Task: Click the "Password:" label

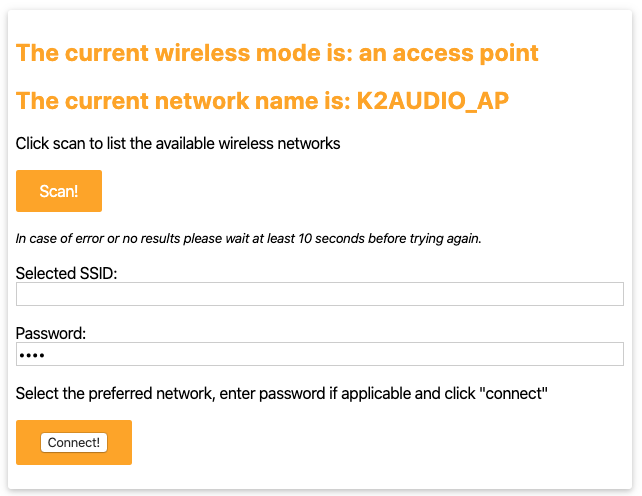Action: click(51, 333)
